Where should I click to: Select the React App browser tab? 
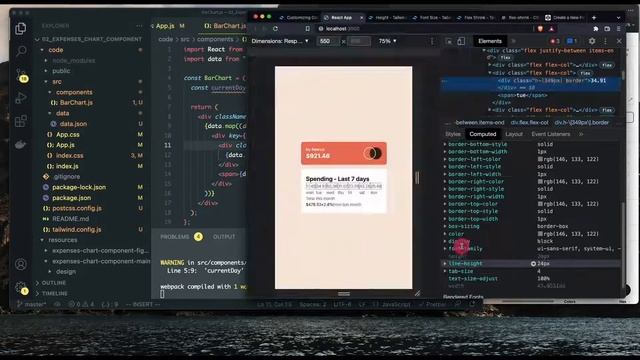coord(342,18)
